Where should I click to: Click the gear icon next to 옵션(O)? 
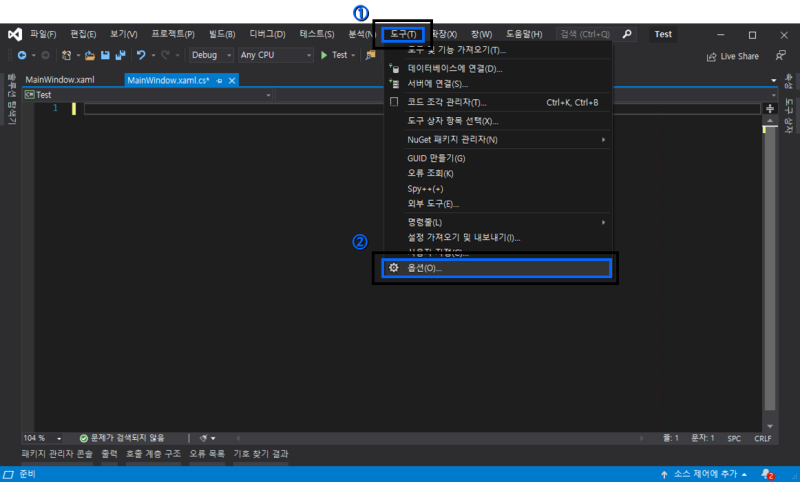pos(393,268)
